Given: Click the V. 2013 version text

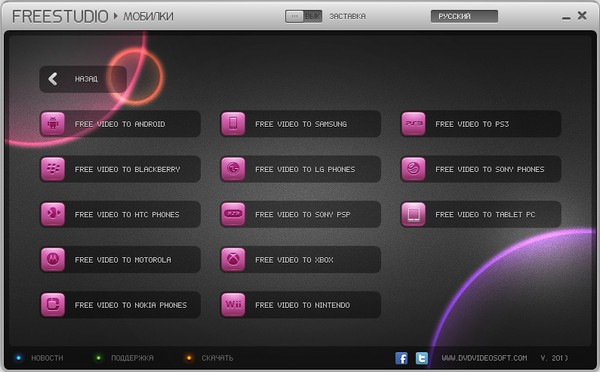Looking at the screenshot, I should [x=554, y=358].
